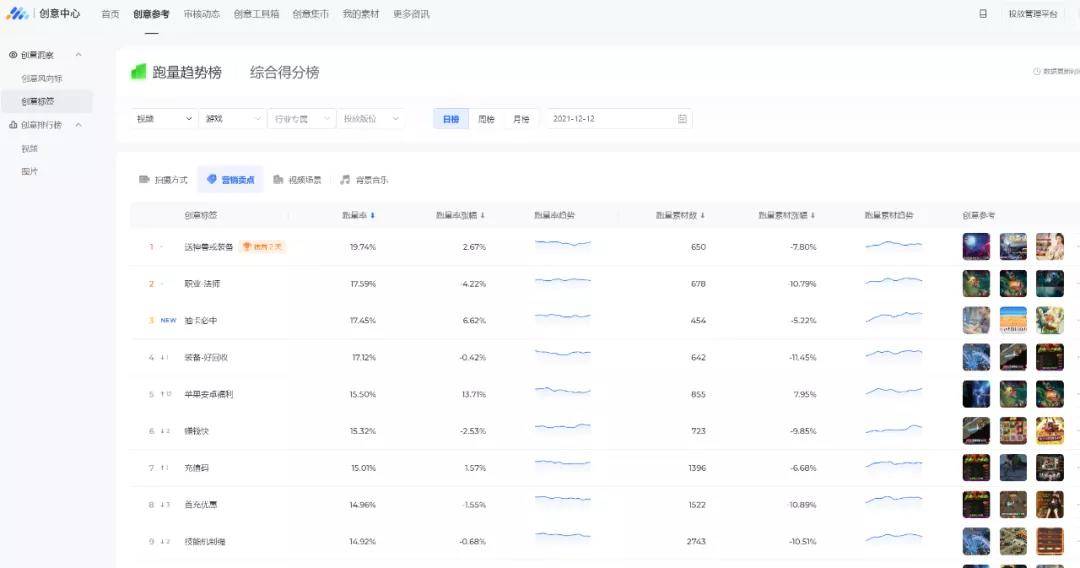1080x568 pixels.
Task: Switch to 周榜 weekly ranking
Action: pos(486,119)
